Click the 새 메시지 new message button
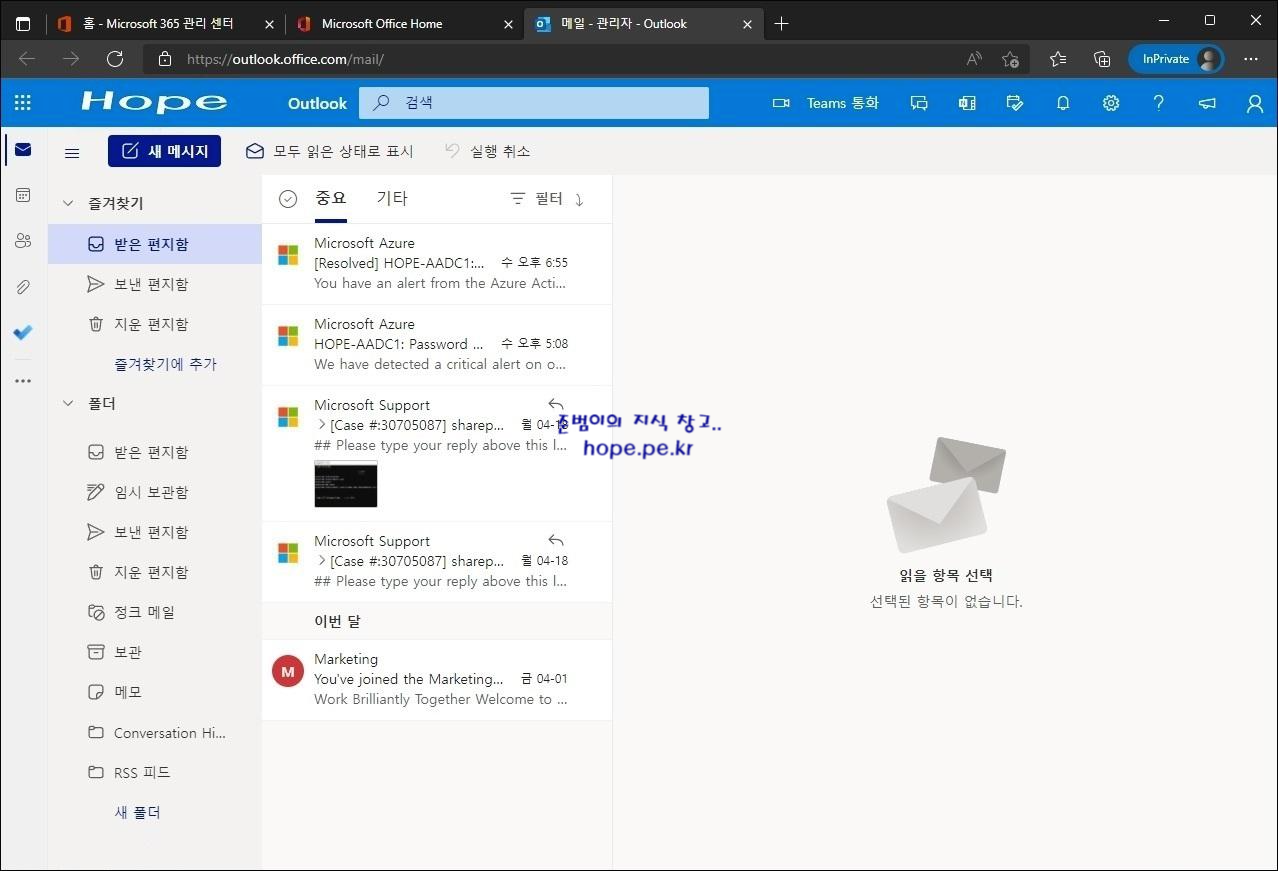 164,151
